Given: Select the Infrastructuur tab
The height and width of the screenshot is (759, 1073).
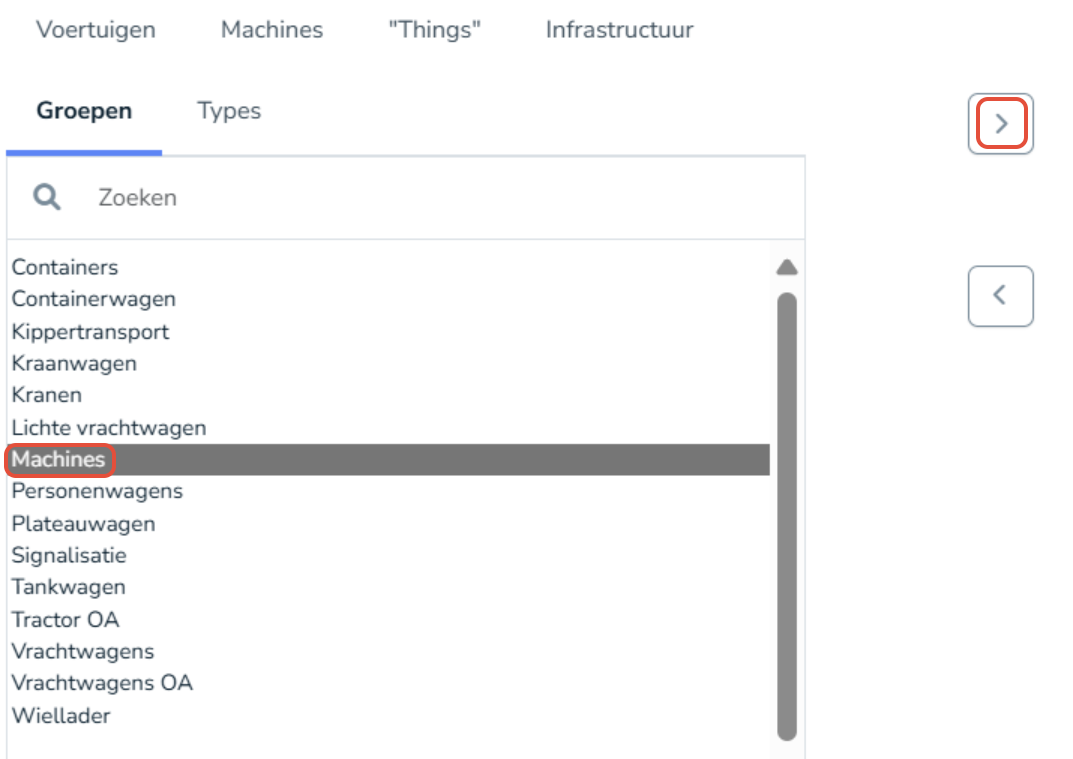Looking at the screenshot, I should click(619, 29).
